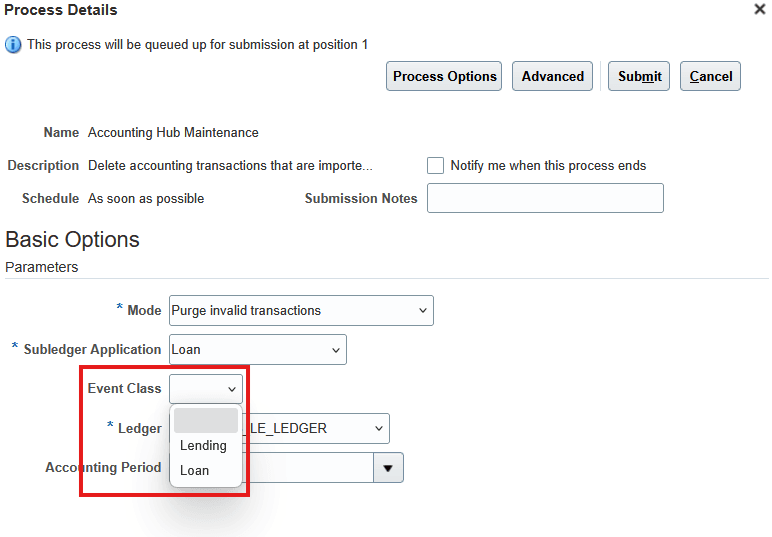Choose Lending from the Event Class list
Screen dimensions: 772x537
coord(203,445)
